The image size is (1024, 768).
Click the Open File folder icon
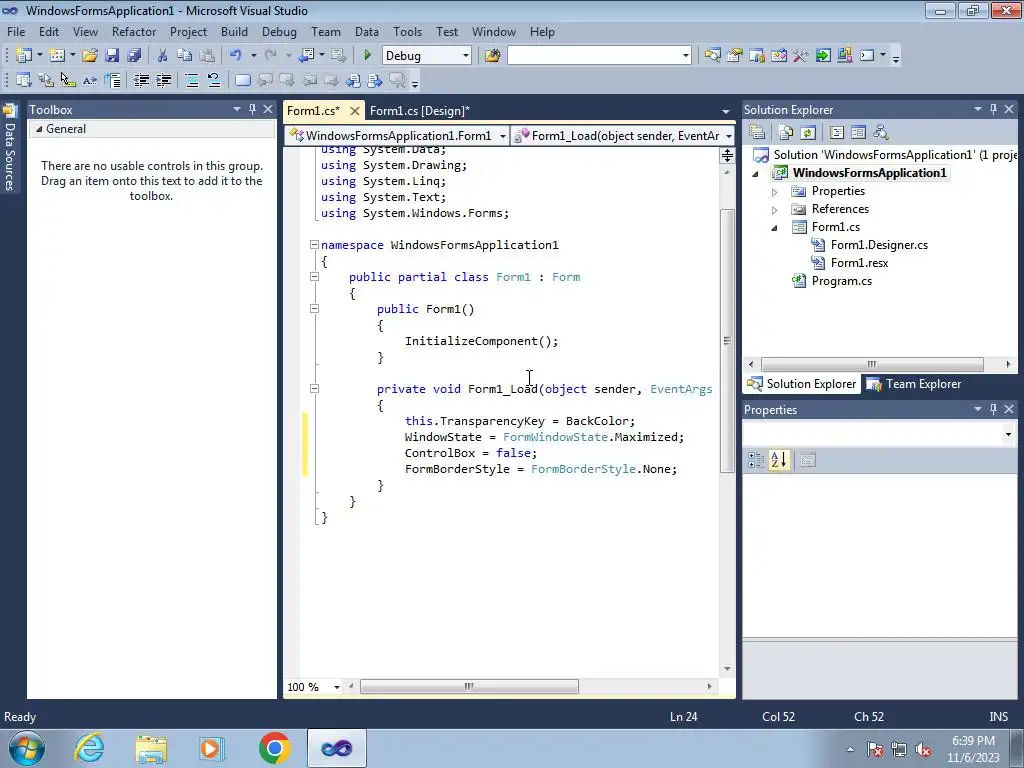[x=89, y=56]
